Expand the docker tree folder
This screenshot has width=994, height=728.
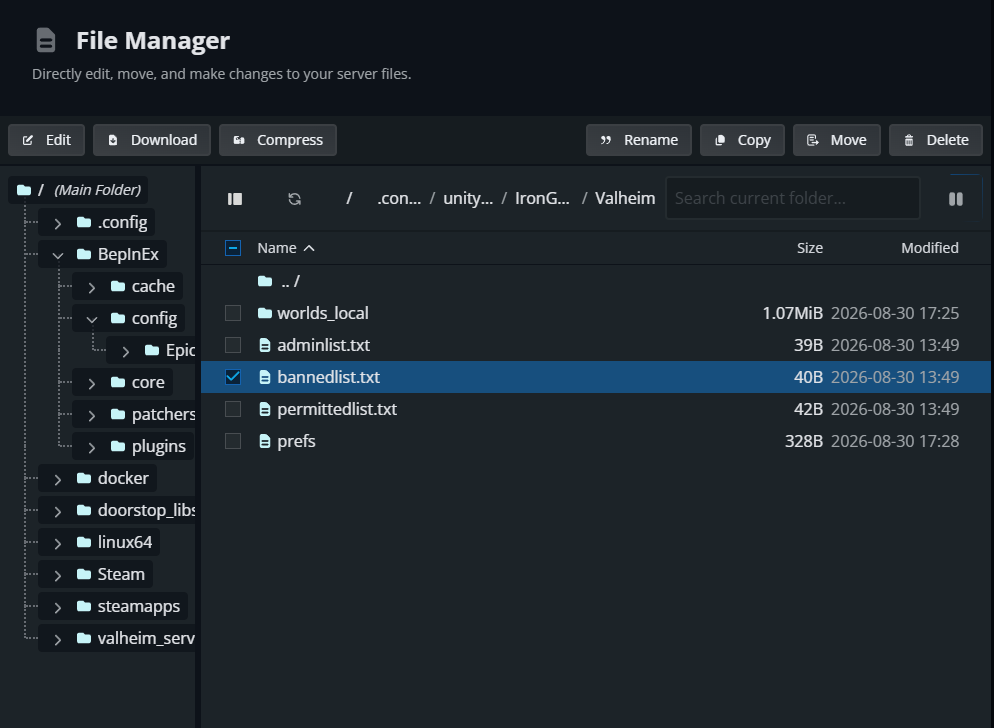tap(58, 479)
